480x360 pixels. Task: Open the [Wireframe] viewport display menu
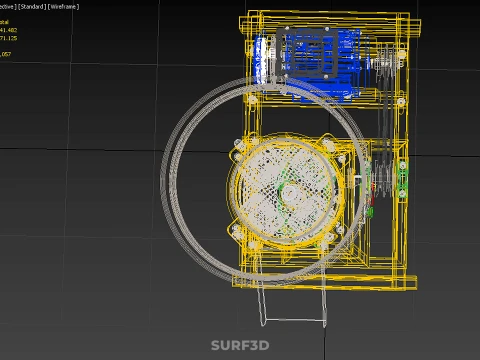click(64, 7)
